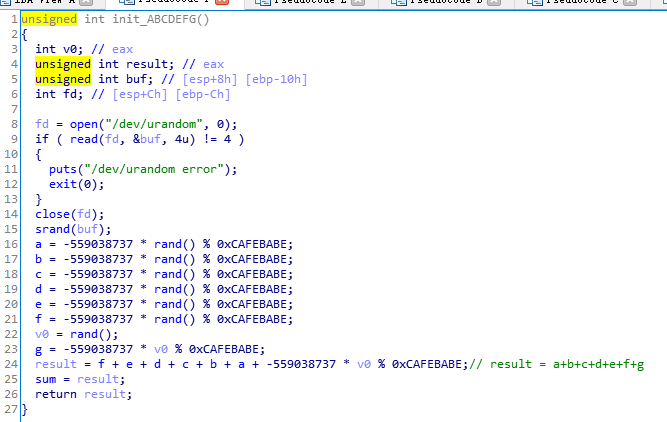The width and height of the screenshot is (667, 422).
Task: Select global variable 'e' on line 20
Action: click(38, 304)
